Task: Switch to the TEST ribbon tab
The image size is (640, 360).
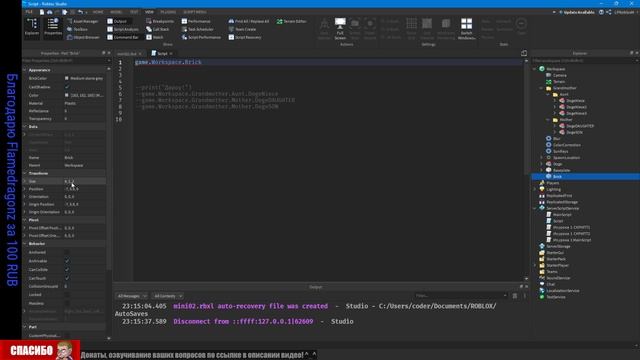Action: 134,12
